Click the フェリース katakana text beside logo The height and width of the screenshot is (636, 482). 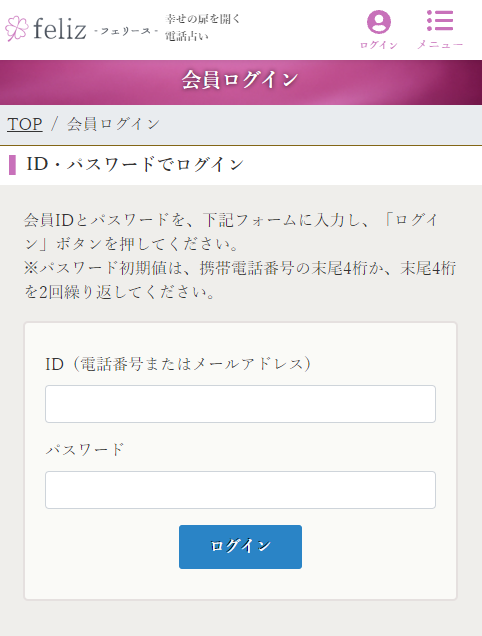click(x=126, y=31)
